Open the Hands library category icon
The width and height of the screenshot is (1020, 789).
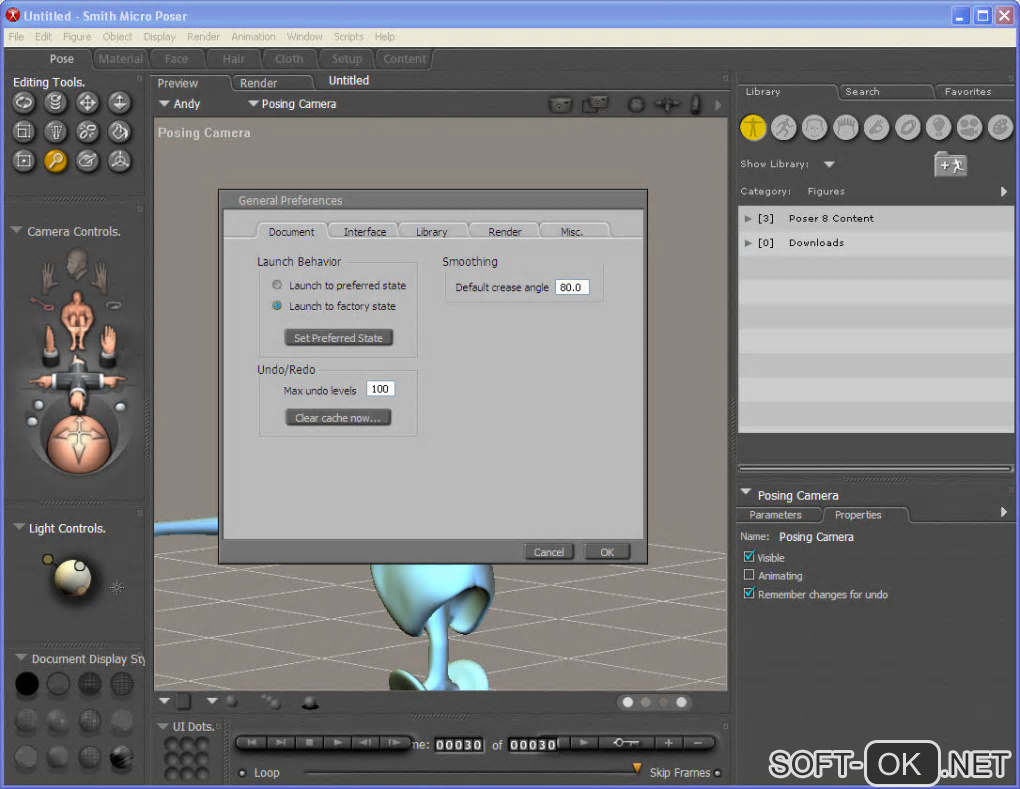click(x=876, y=127)
